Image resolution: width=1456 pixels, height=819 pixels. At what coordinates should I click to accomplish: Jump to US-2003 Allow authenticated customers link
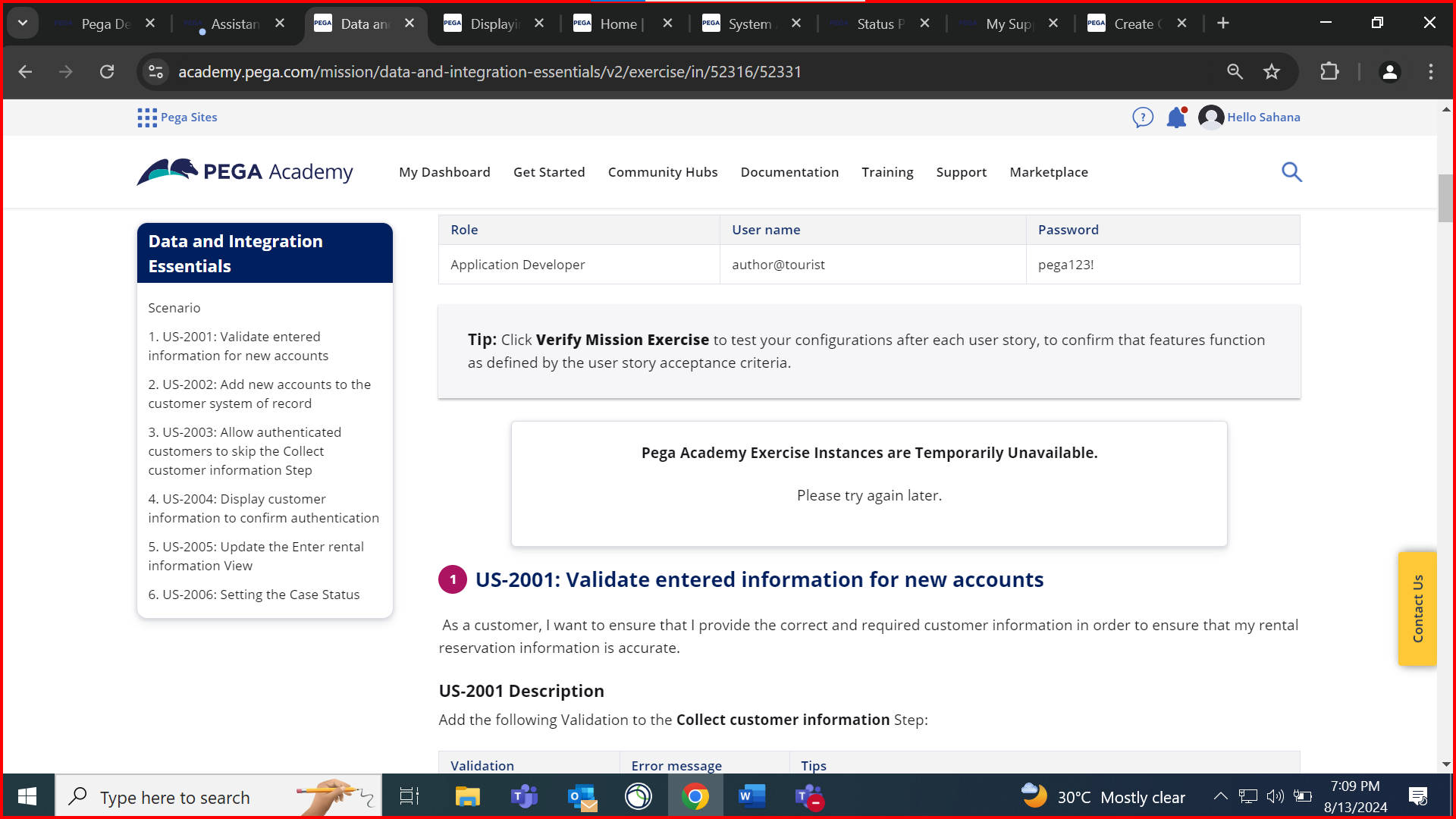(x=245, y=451)
